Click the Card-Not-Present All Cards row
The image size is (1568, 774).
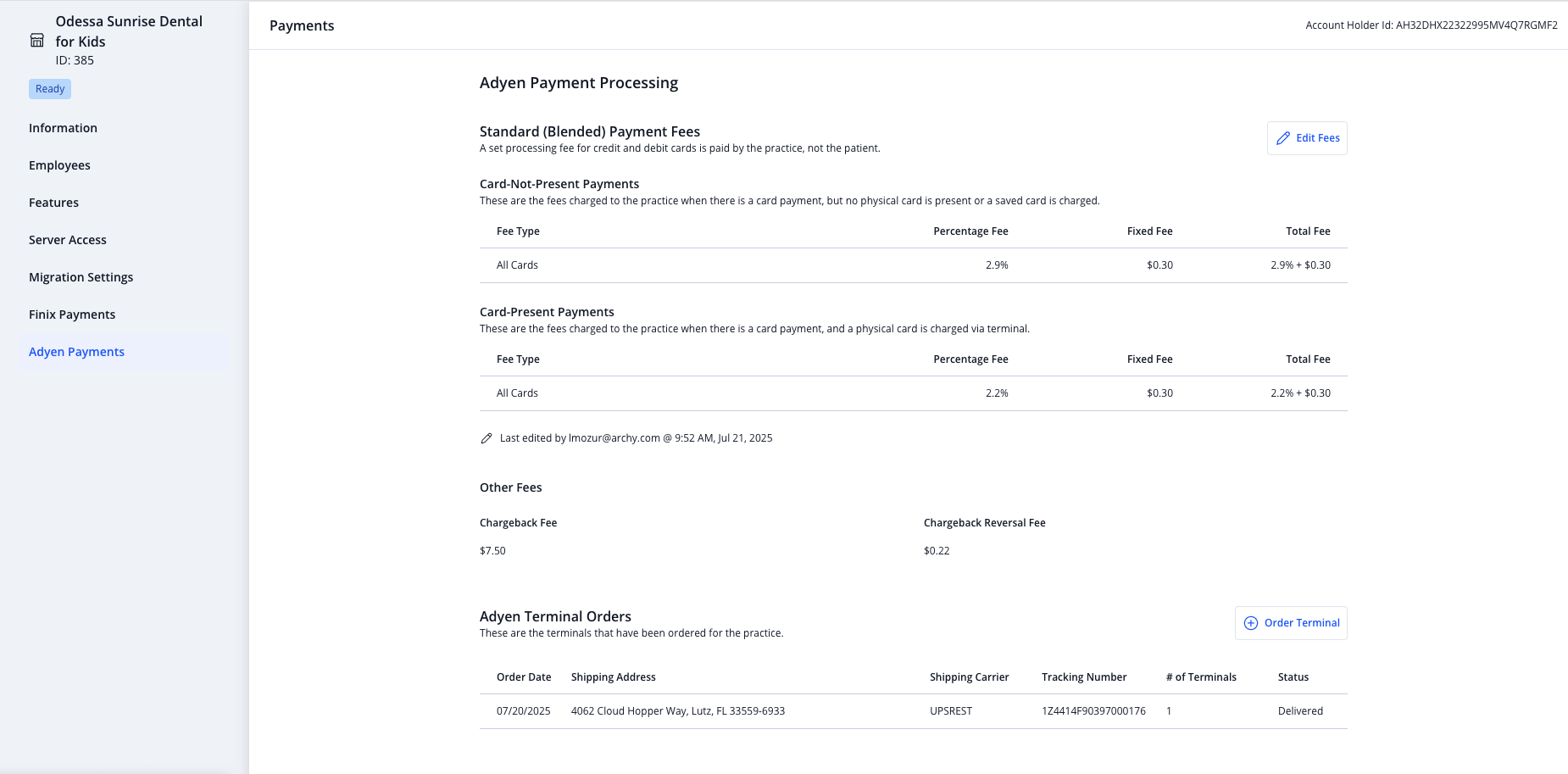[x=914, y=265]
